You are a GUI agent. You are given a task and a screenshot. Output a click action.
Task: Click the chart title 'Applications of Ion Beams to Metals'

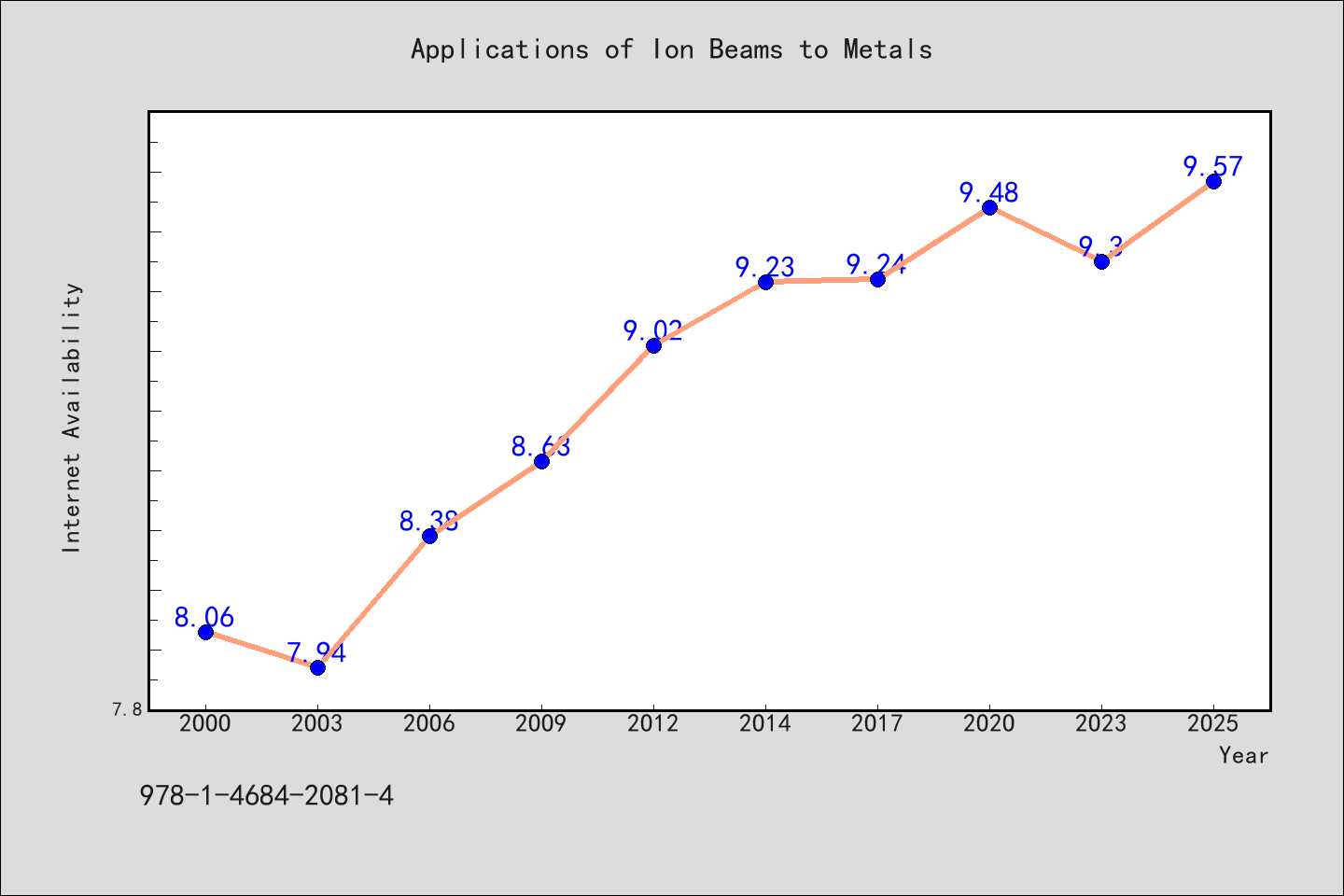click(671, 49)
